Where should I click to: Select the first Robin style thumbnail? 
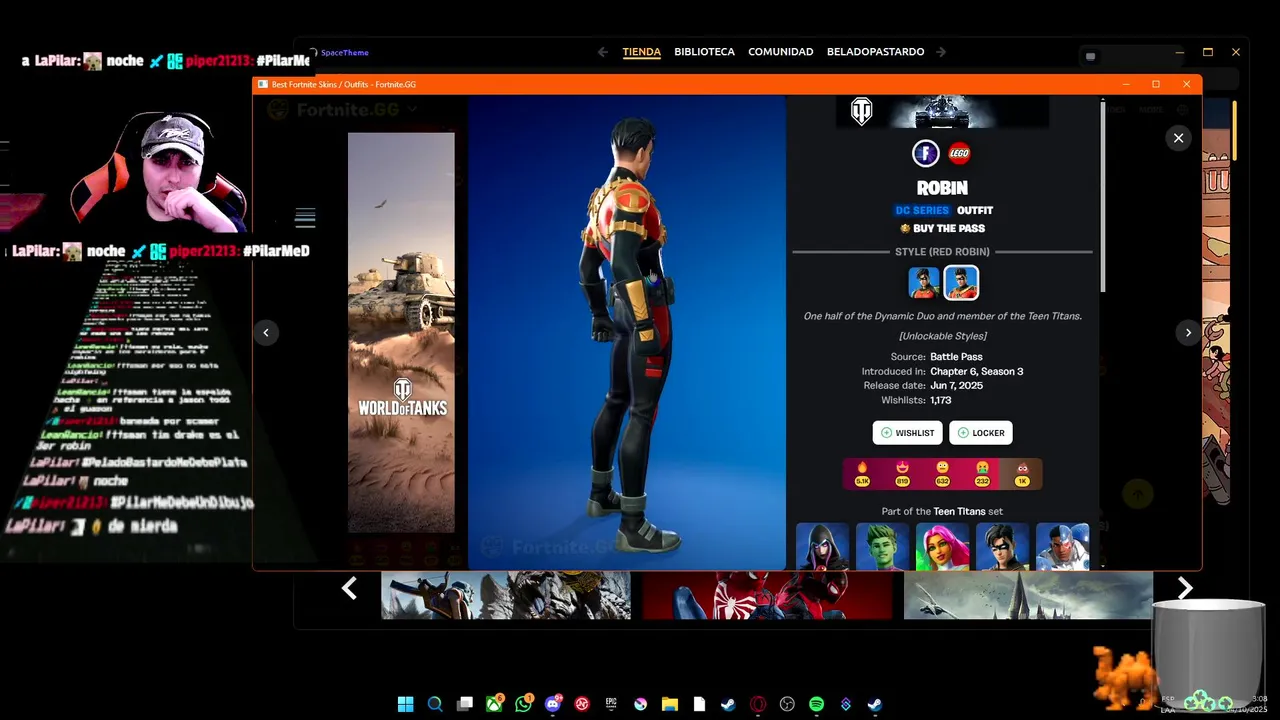pyautogui.click(x=924, y=283)
